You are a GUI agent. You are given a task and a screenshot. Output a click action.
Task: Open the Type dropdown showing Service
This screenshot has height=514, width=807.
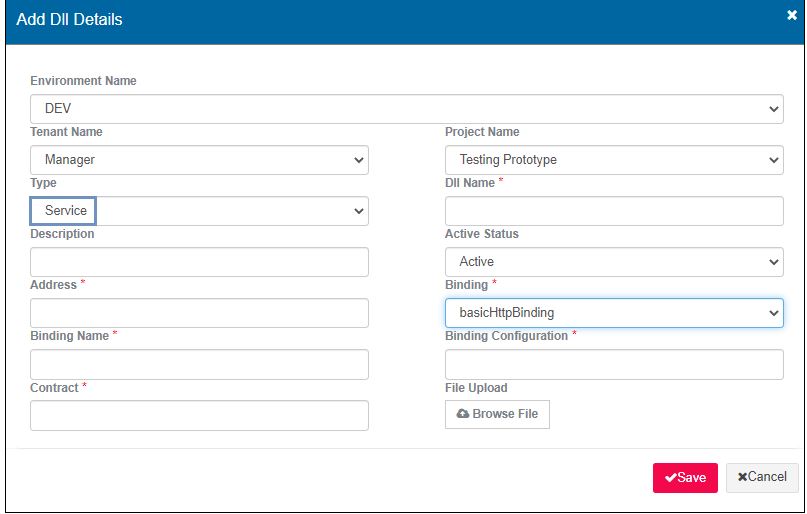pos(199,211)
